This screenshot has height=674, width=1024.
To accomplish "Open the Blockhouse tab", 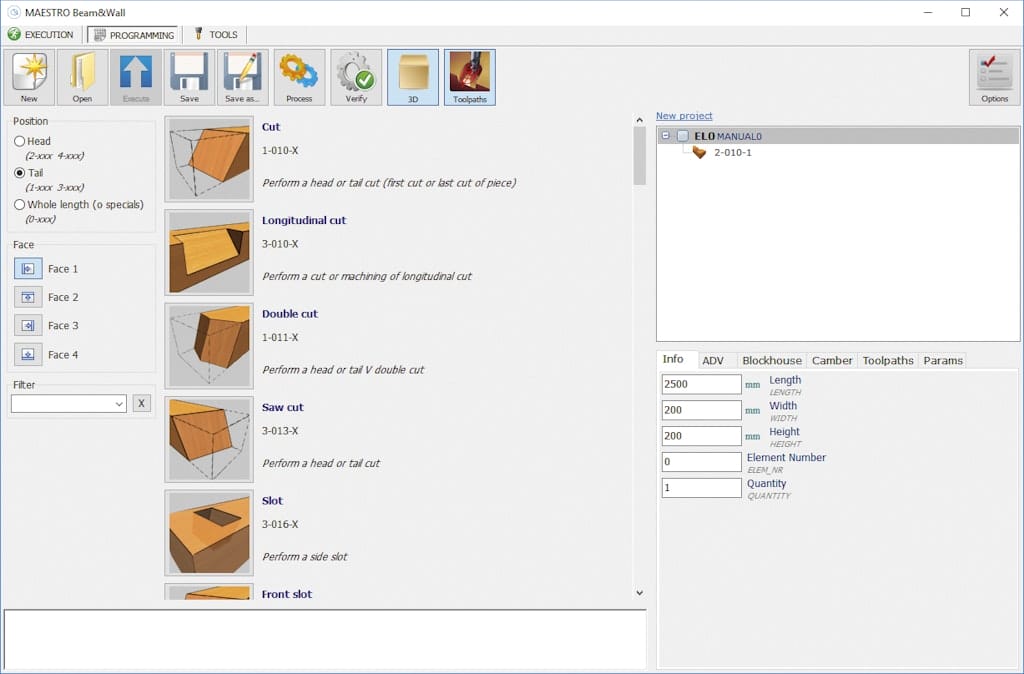I will pyautogui.click(x=771, y=360).
